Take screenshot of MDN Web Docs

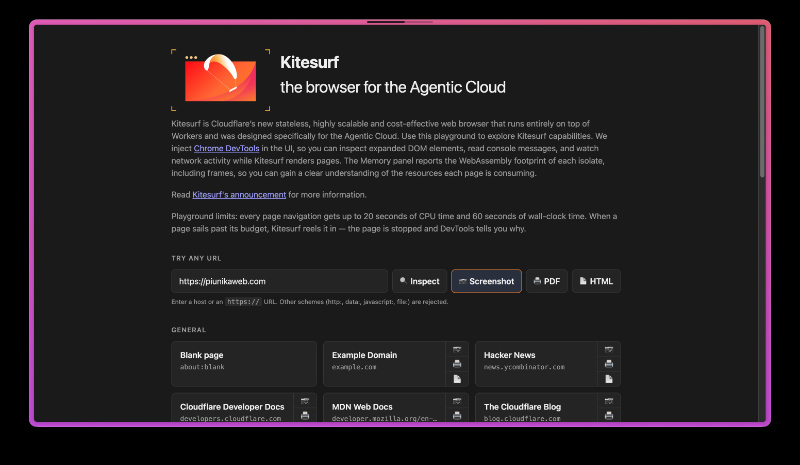pos(457,401)
